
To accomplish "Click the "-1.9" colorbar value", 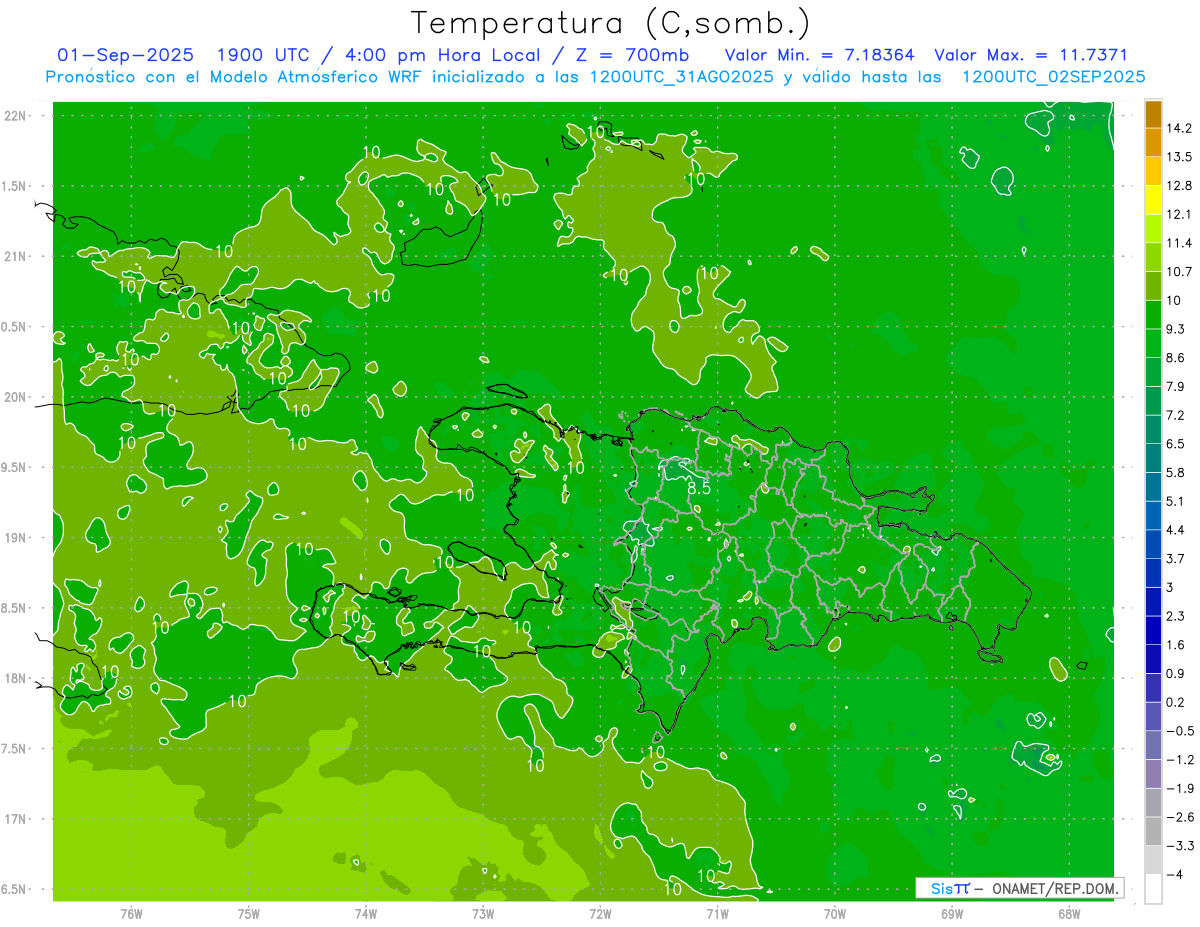I will pyautogui.click(x=1179, y=788).
